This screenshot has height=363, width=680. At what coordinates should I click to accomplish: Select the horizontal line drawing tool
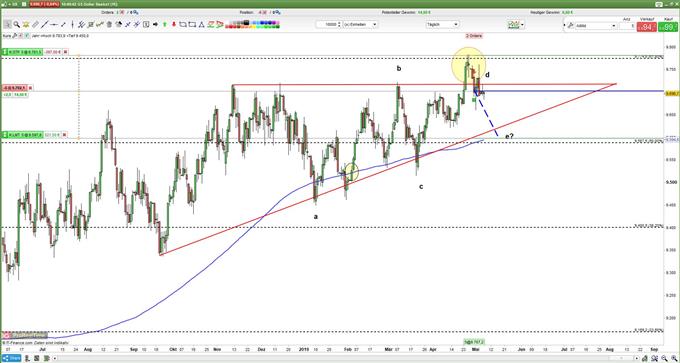[54, 25]
